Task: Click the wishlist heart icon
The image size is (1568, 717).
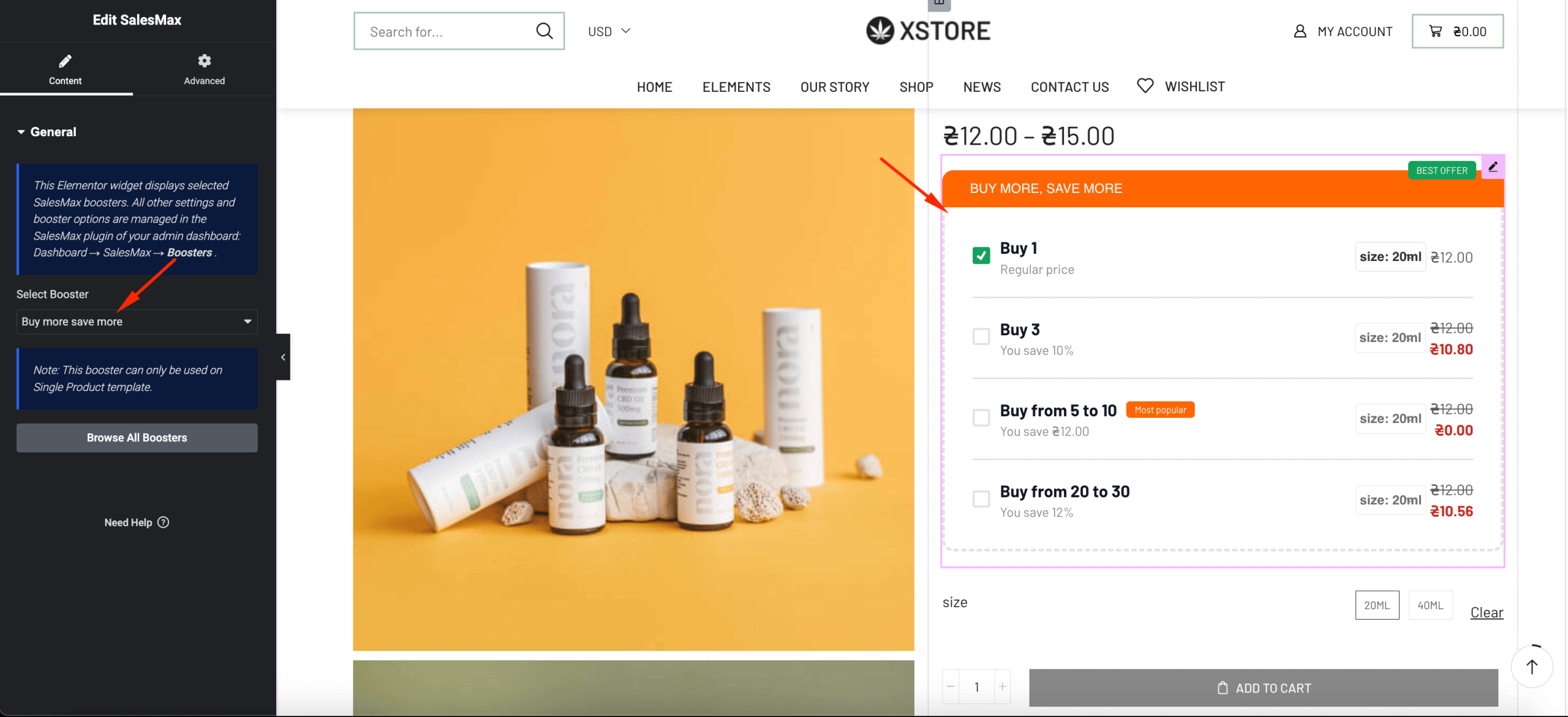Action: click(1145, 86)
